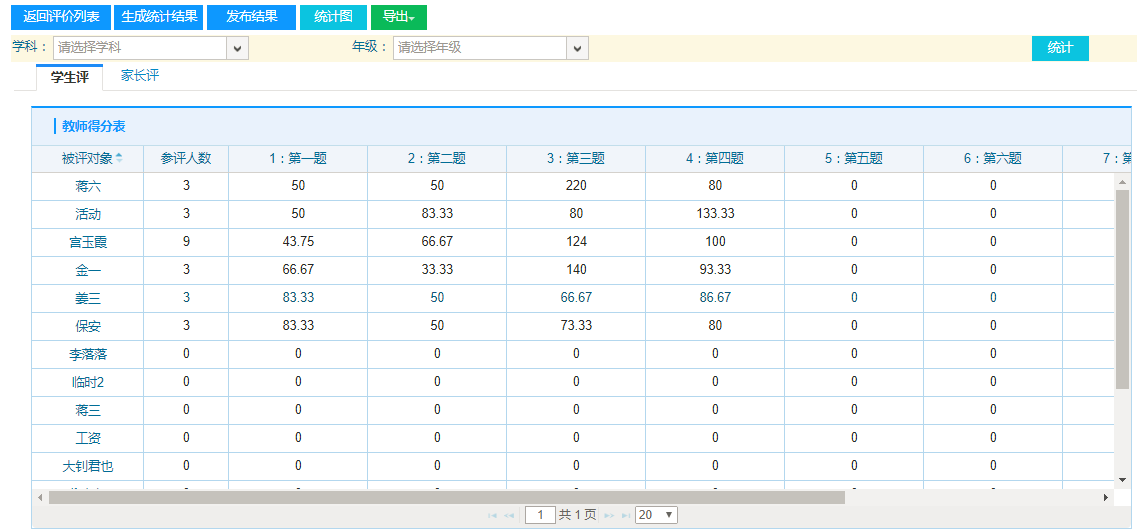Open the 统计图 chart view
1137x532 pixels.
coord(332,17)
